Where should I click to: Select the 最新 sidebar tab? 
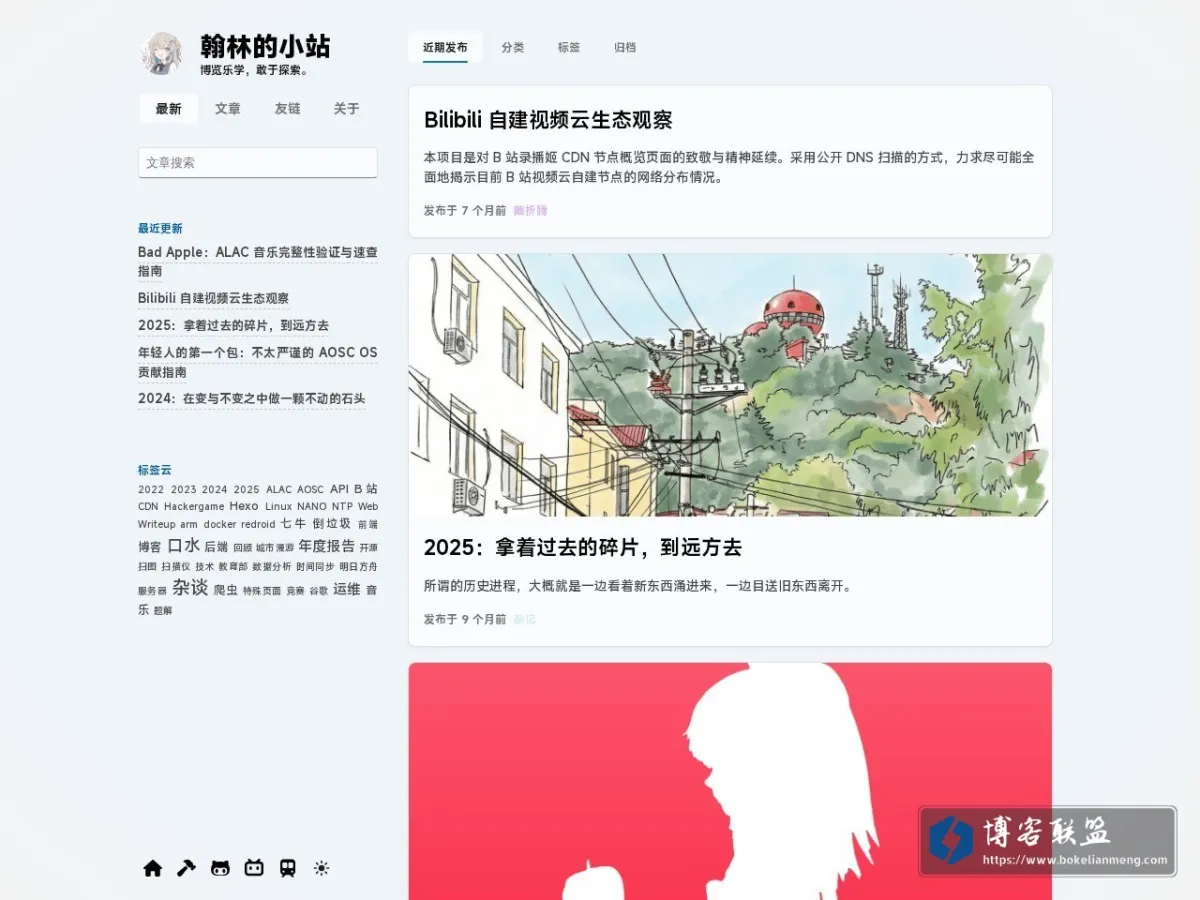click(168, 109)
